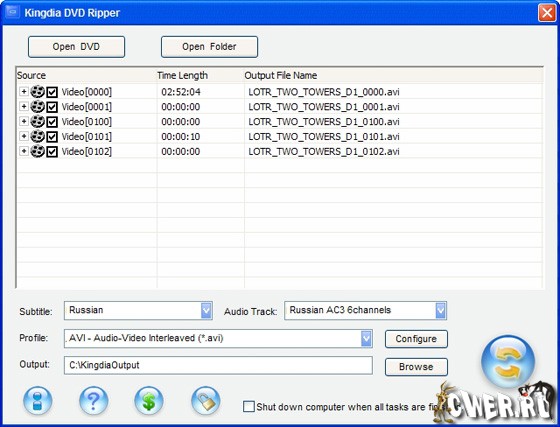Click LOTR_TWO_TOWERS_D1_0001.avi file name
The width and height of the screenshot is (560, 427).
point(324,107)
